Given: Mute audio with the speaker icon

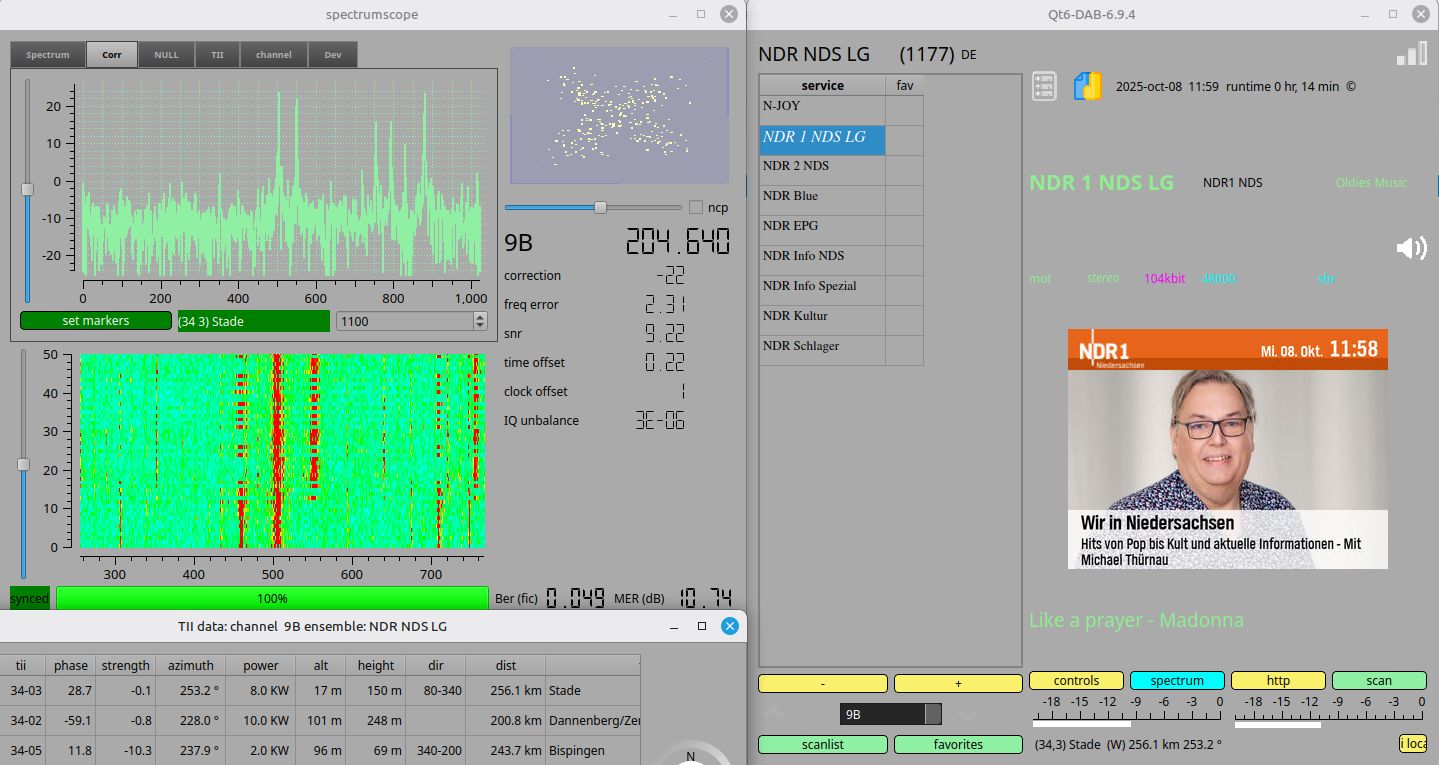Looking at the screenshot, I should (x=1411, y=248).
